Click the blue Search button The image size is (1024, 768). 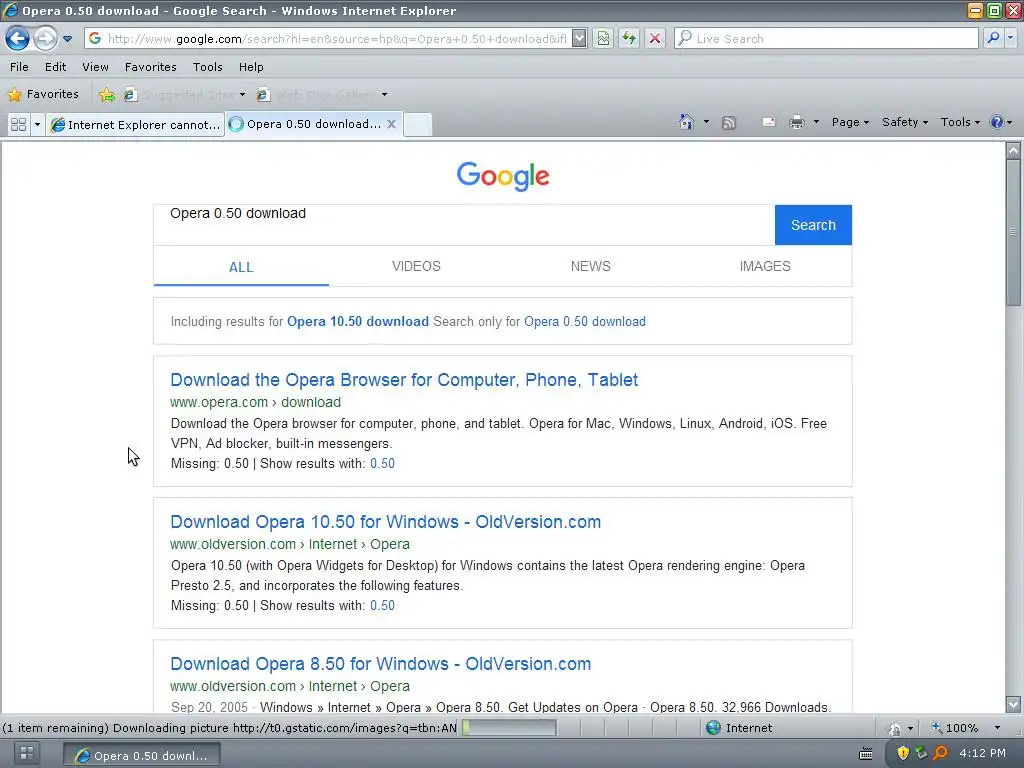click(x=813, y=225)
